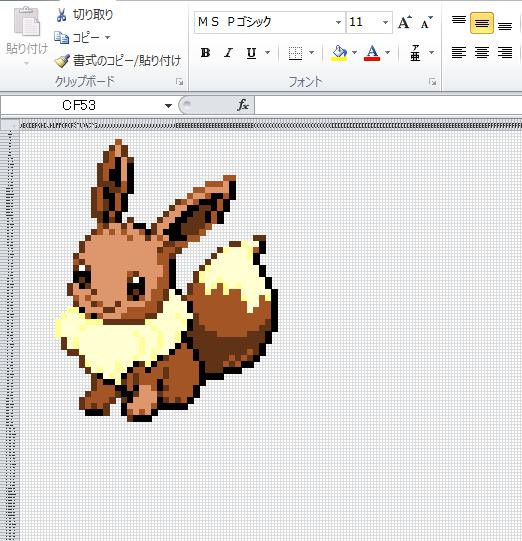Viewport: 522px width, 541px height.
Task: Apply the yellow fill color bucket
Action: tap(339, 53)
